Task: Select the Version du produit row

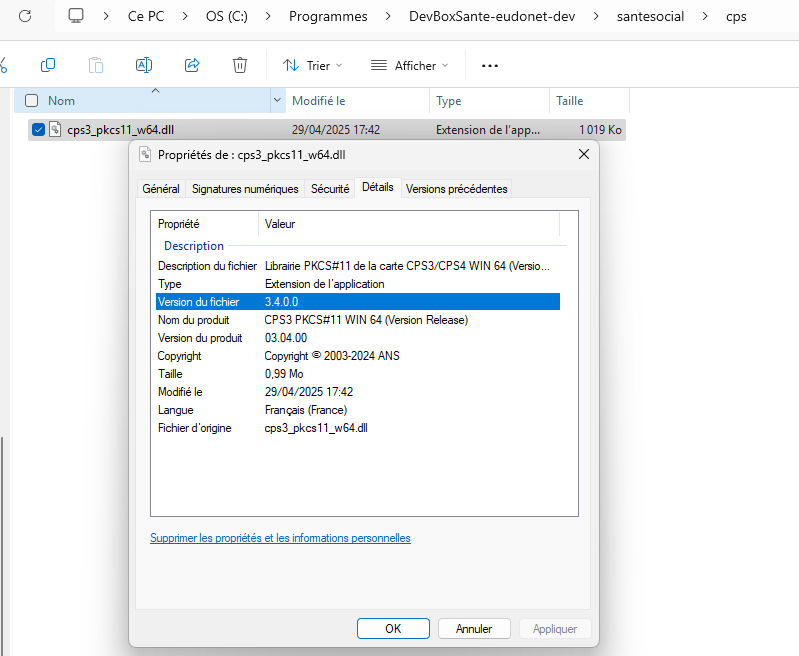Action: (358, 338)
